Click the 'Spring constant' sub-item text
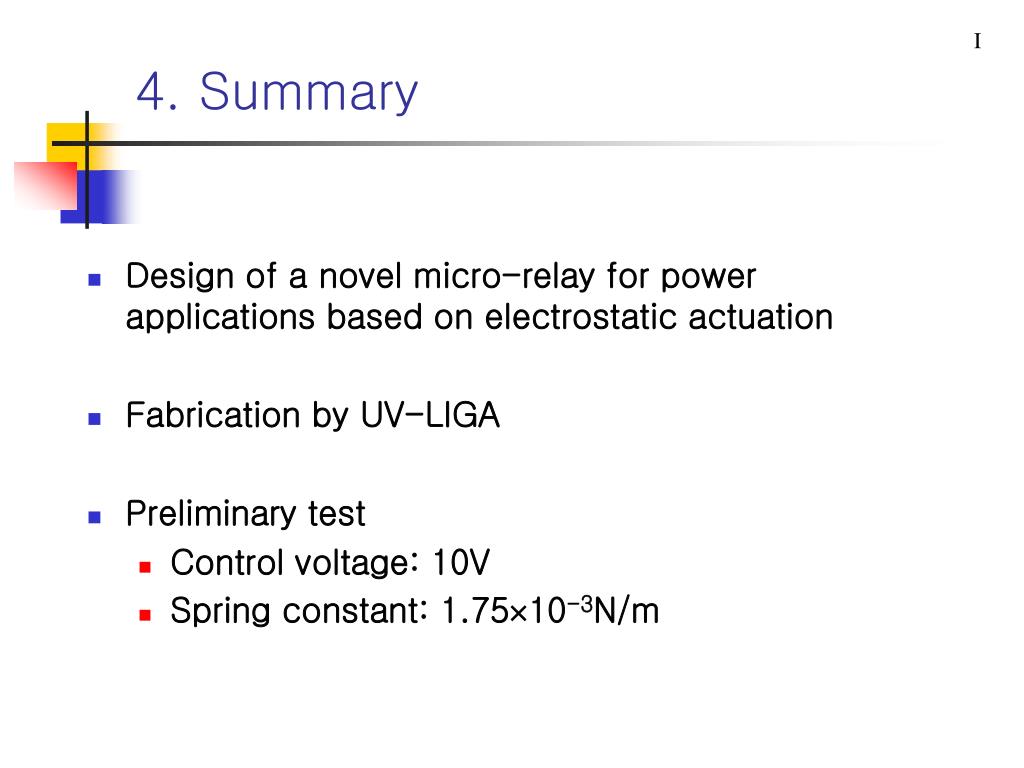This screenshot has height=768, width=1024. 415,611
